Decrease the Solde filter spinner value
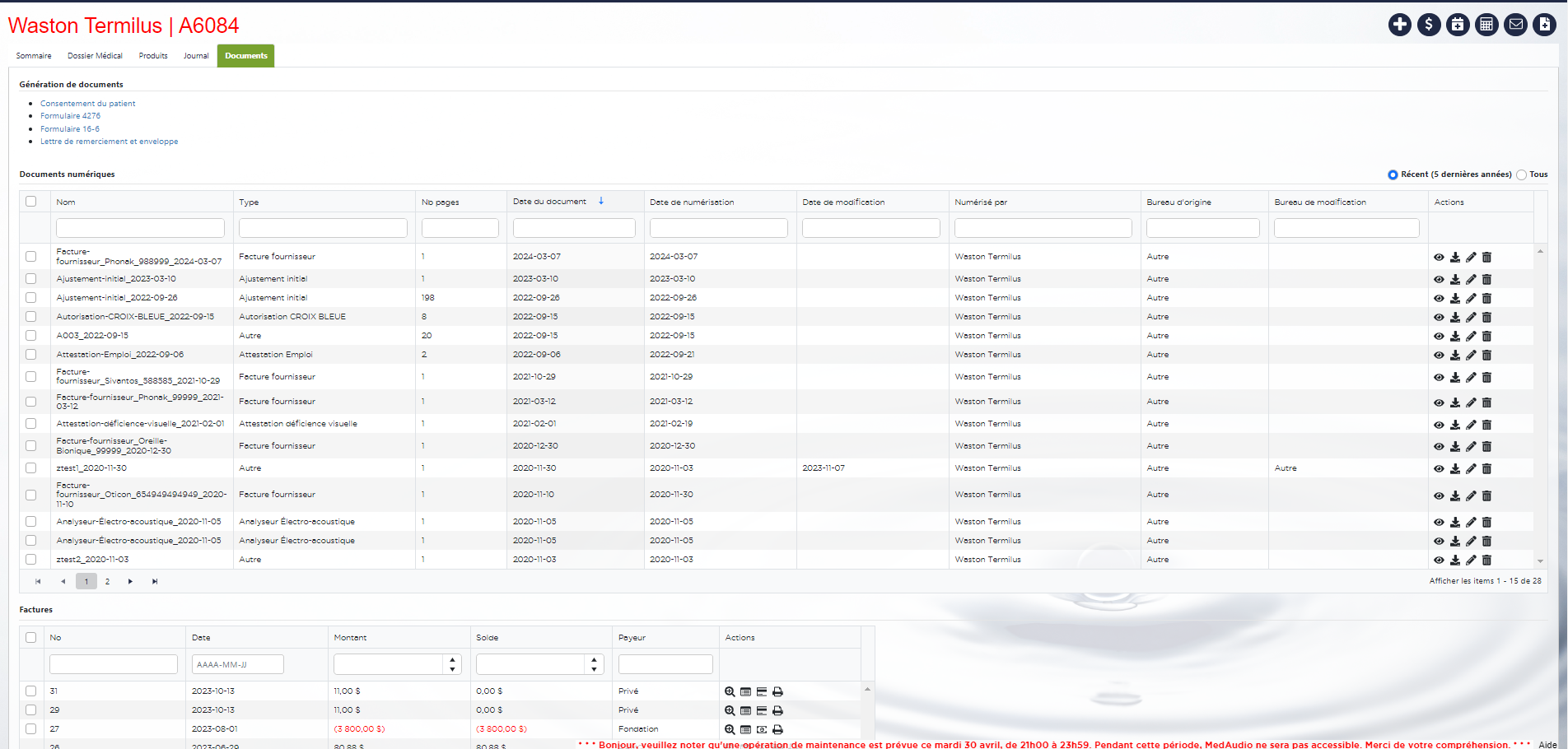This screenshot has height=749, width=1568. [595, 669]
